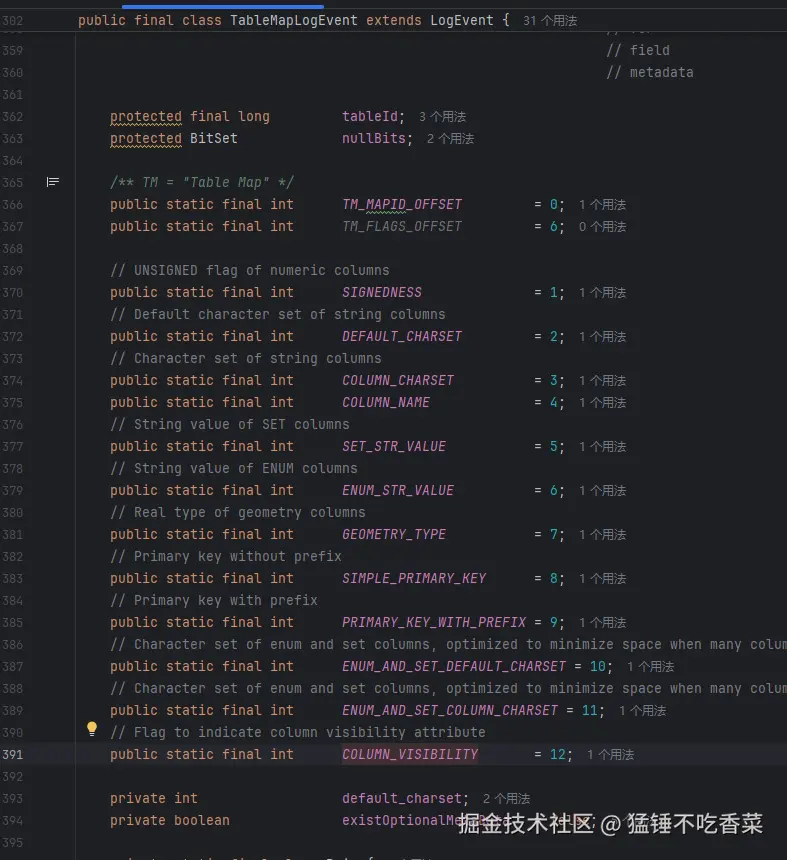This screenshot has height=860, width=787.
Task: Click the DEFAULT_CHARSET constant
Action: 402,336
